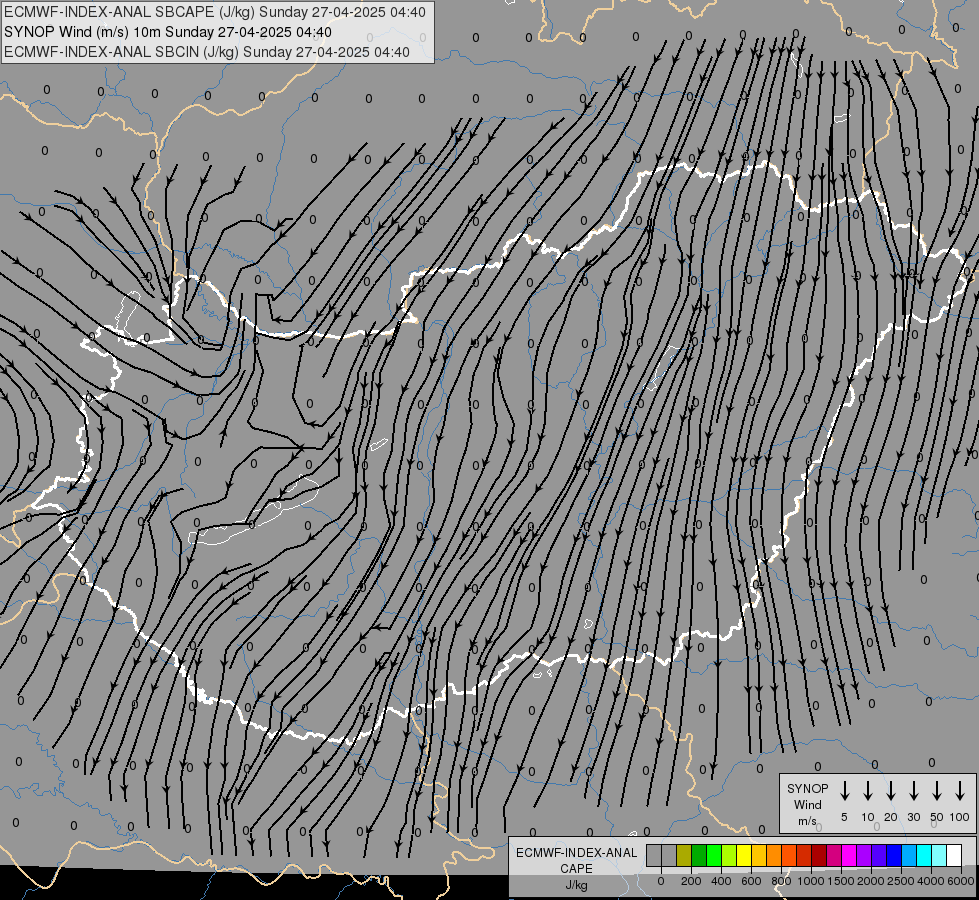The height and width of the screenshot is (900, 979).
Task: Click the 600 tick label on CAPE scale
Action: [751, 881]
